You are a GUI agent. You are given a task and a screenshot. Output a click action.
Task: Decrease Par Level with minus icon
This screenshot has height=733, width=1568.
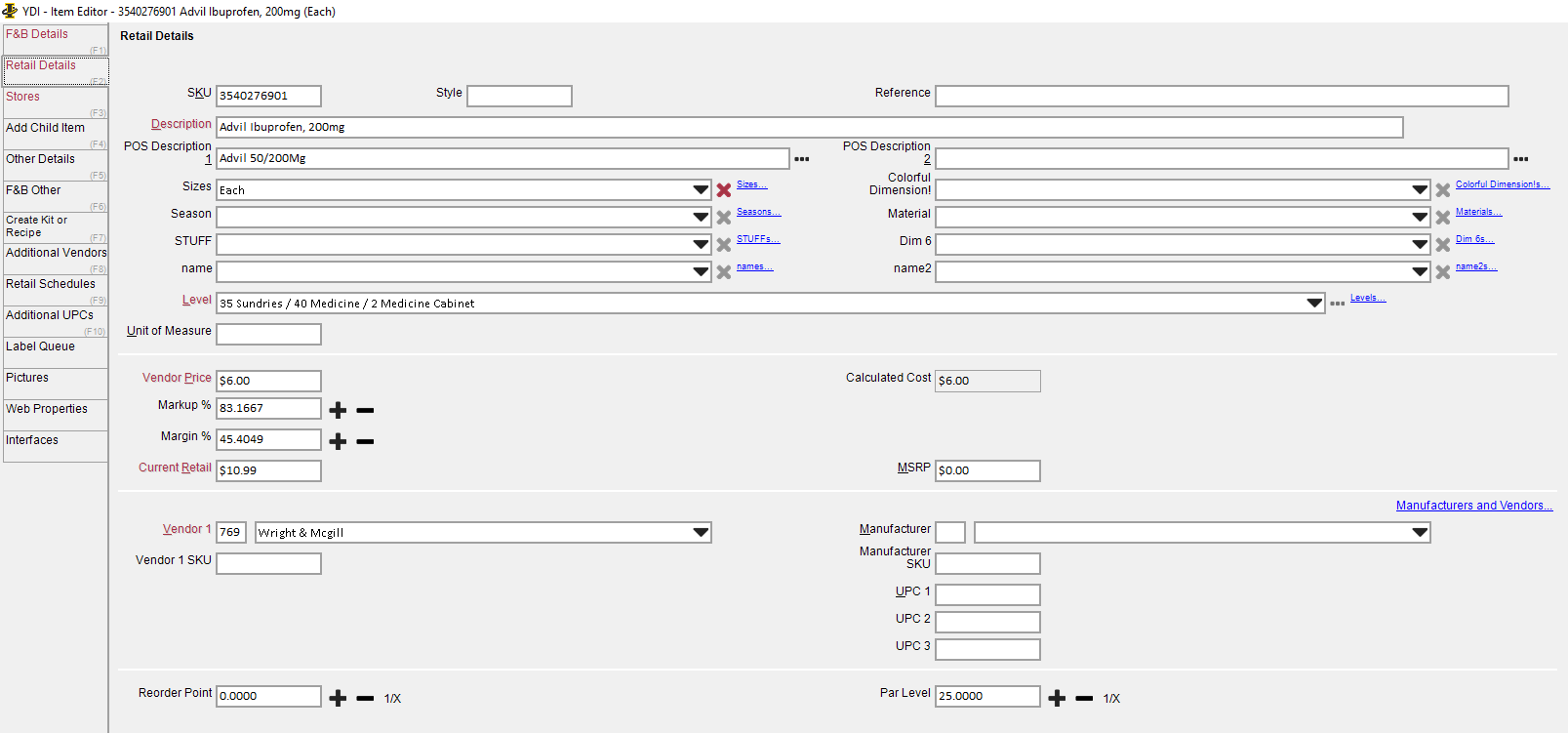click(1084, 699)
